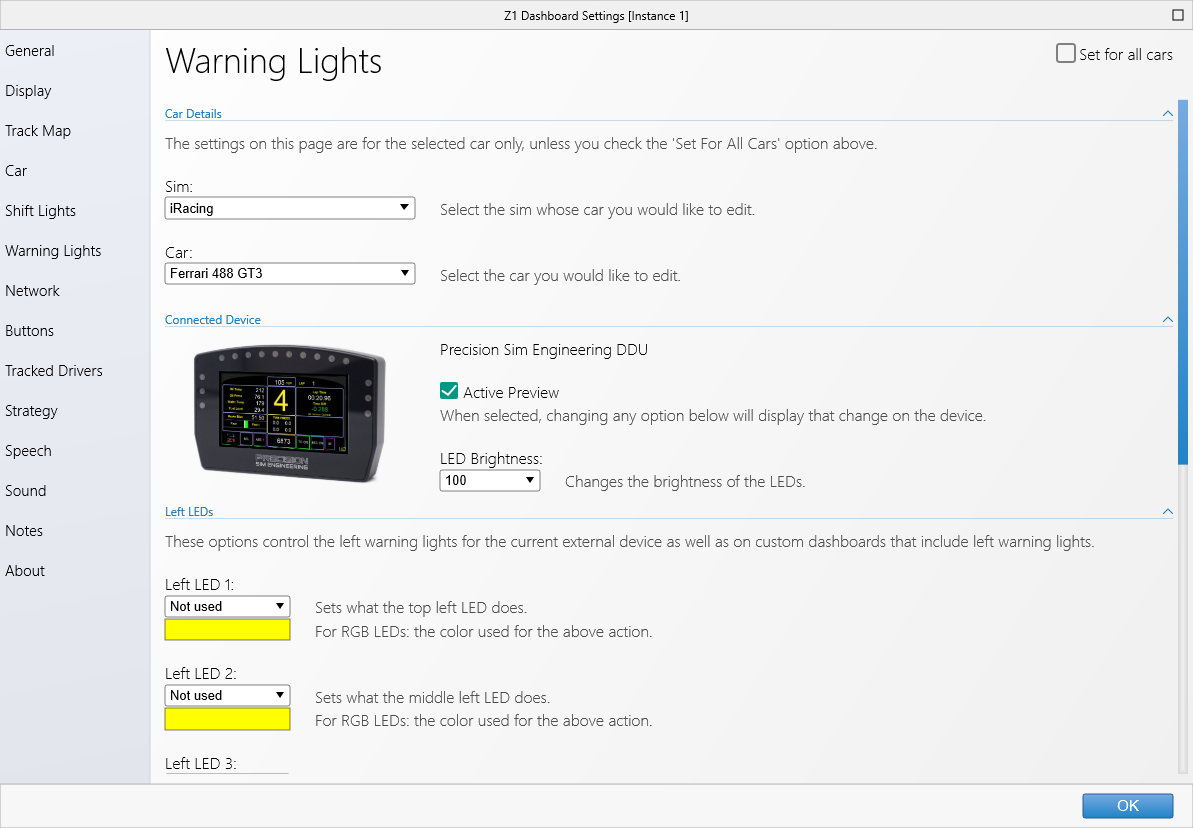Open the Left LED 2 action dropdown
1193x828 pixels.
point(227,696)
